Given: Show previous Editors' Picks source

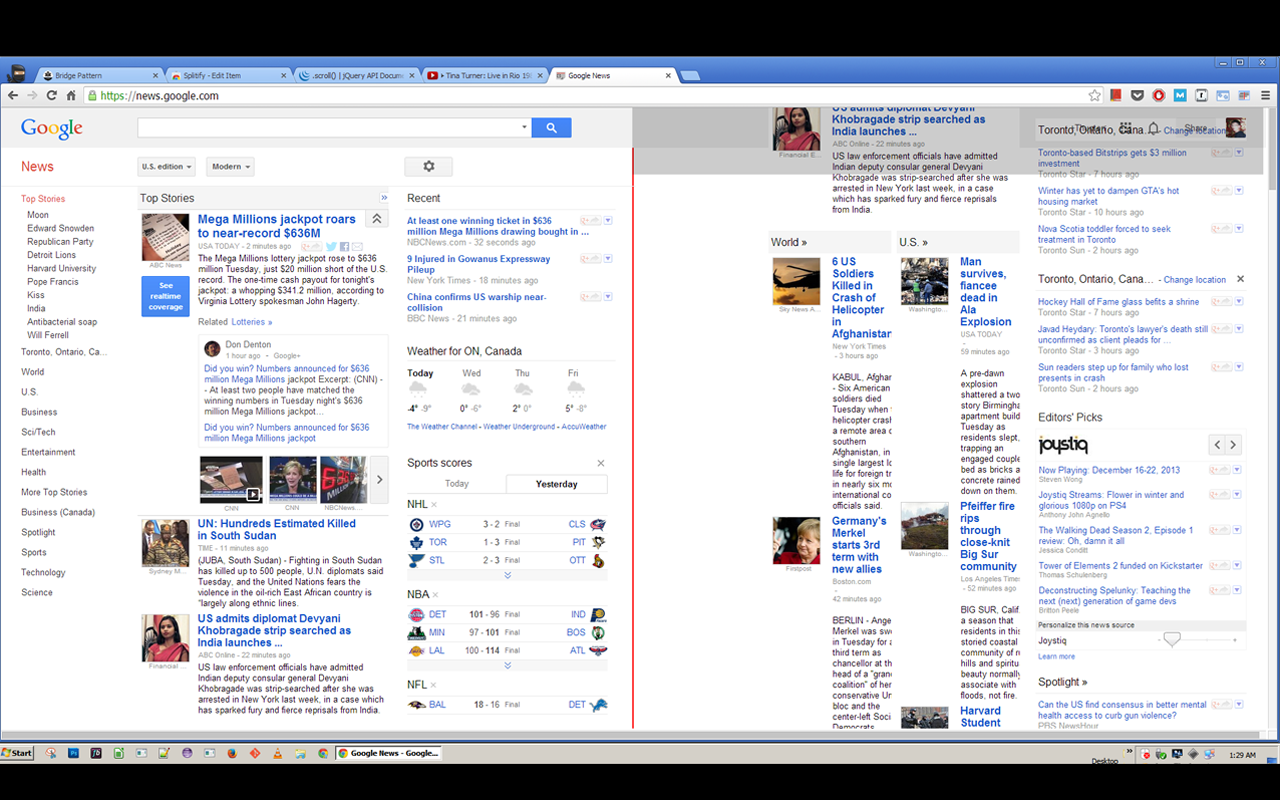Looking at the screenshot, I should (x=1217, y=445).
